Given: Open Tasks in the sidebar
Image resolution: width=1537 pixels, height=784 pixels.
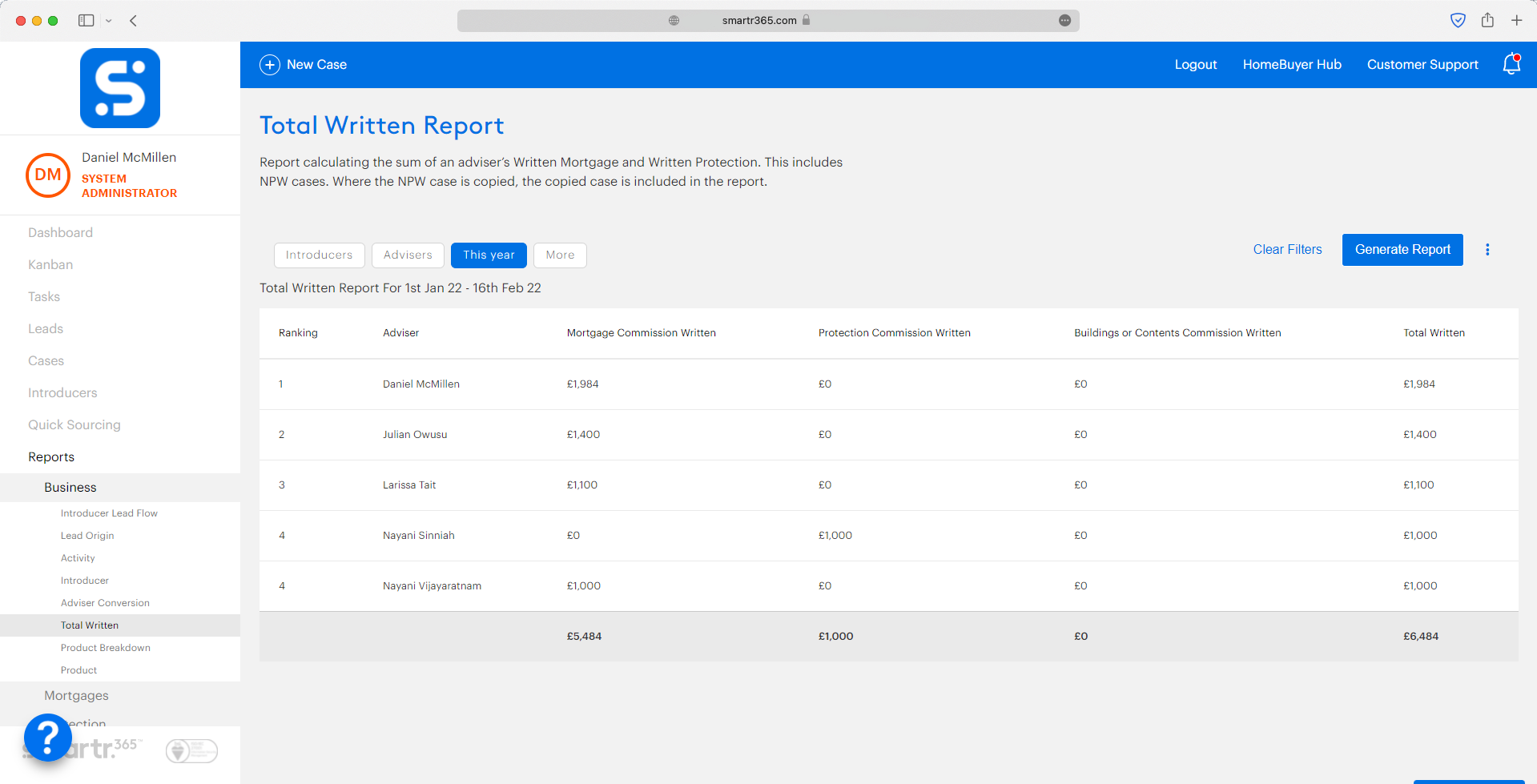Looking at the screenshot, I should click(x=44, y=297).
